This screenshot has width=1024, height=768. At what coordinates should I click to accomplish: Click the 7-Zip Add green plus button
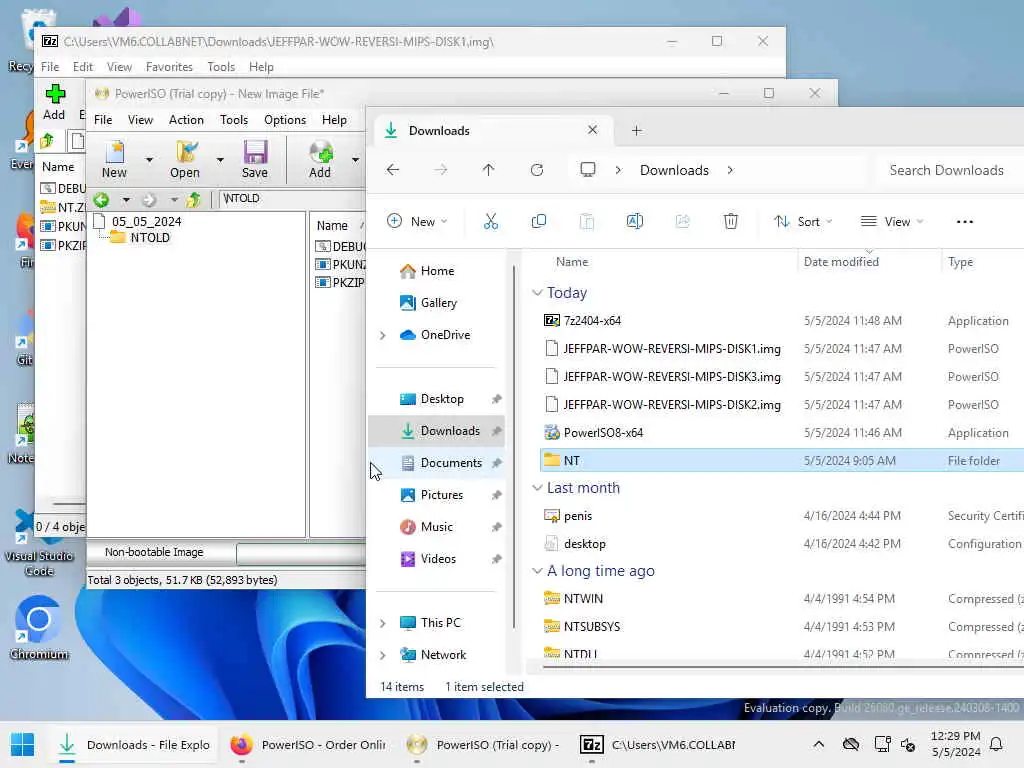pyautogui.click(x=55, y=102)
